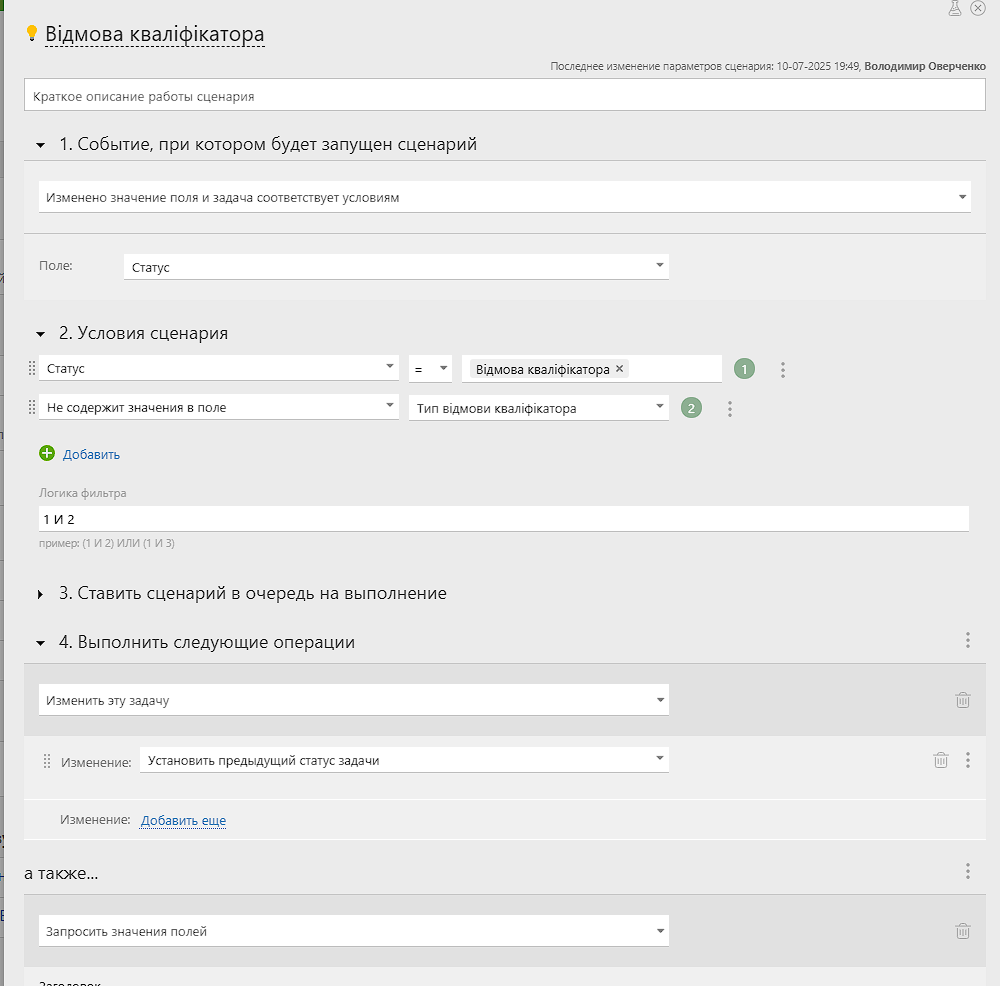This screenshot has width=1000, height=986.
Task: Open the 'Поле' dropdown showing Статус
Action: click(x=396, y=267)
